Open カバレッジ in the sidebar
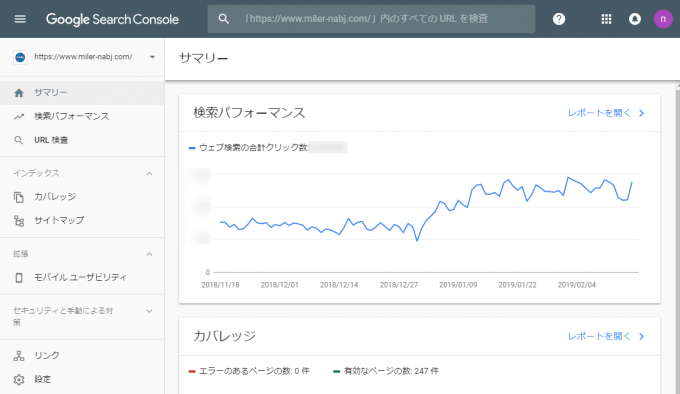The width and height of the screenshot is (680, 394). [x=82, y=197]
